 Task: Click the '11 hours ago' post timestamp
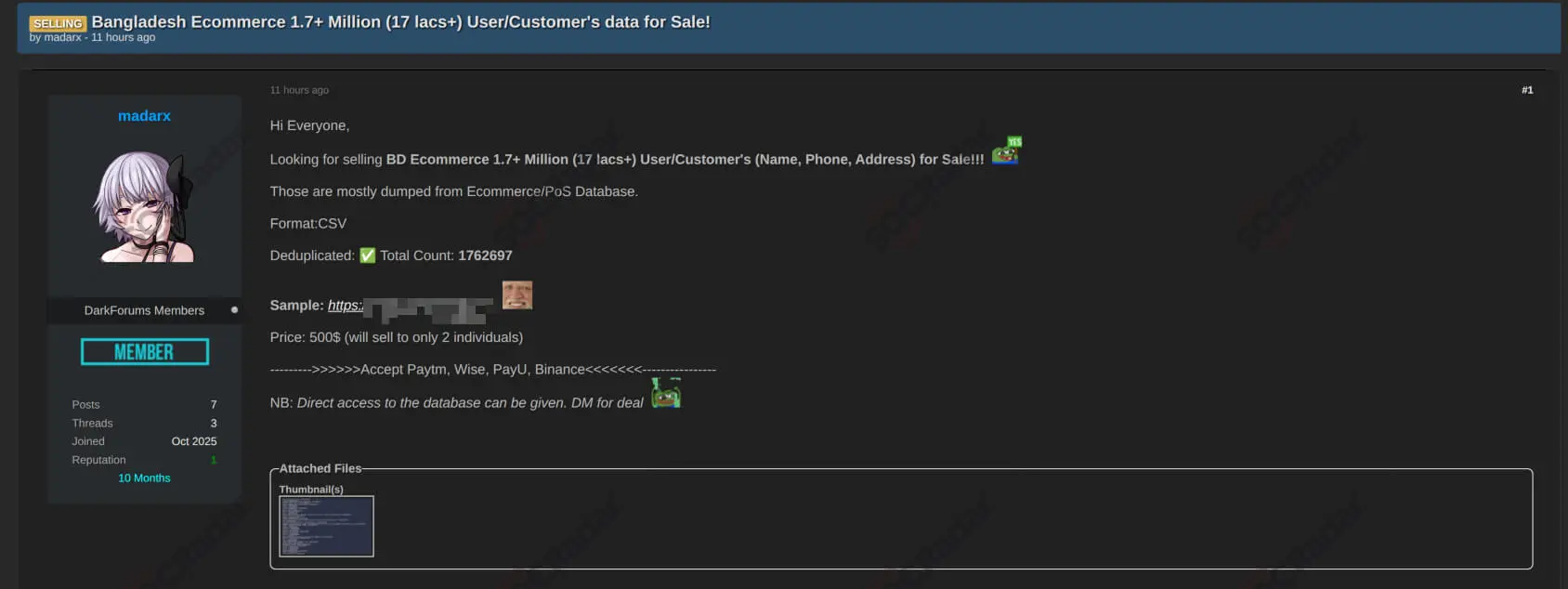[x=299, y=90]
